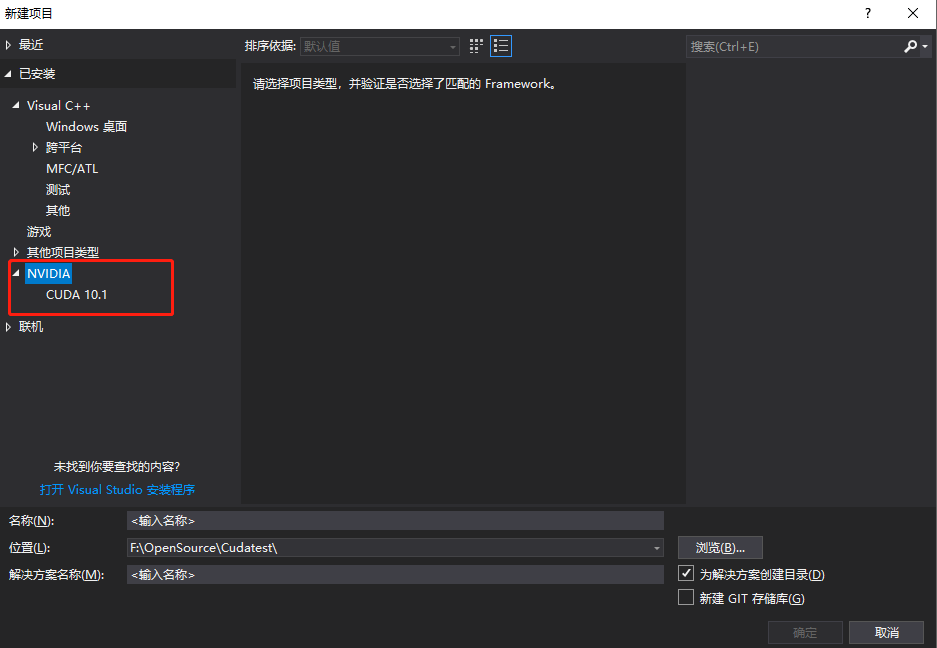Switch to small icons view

[x=476, y=46]
